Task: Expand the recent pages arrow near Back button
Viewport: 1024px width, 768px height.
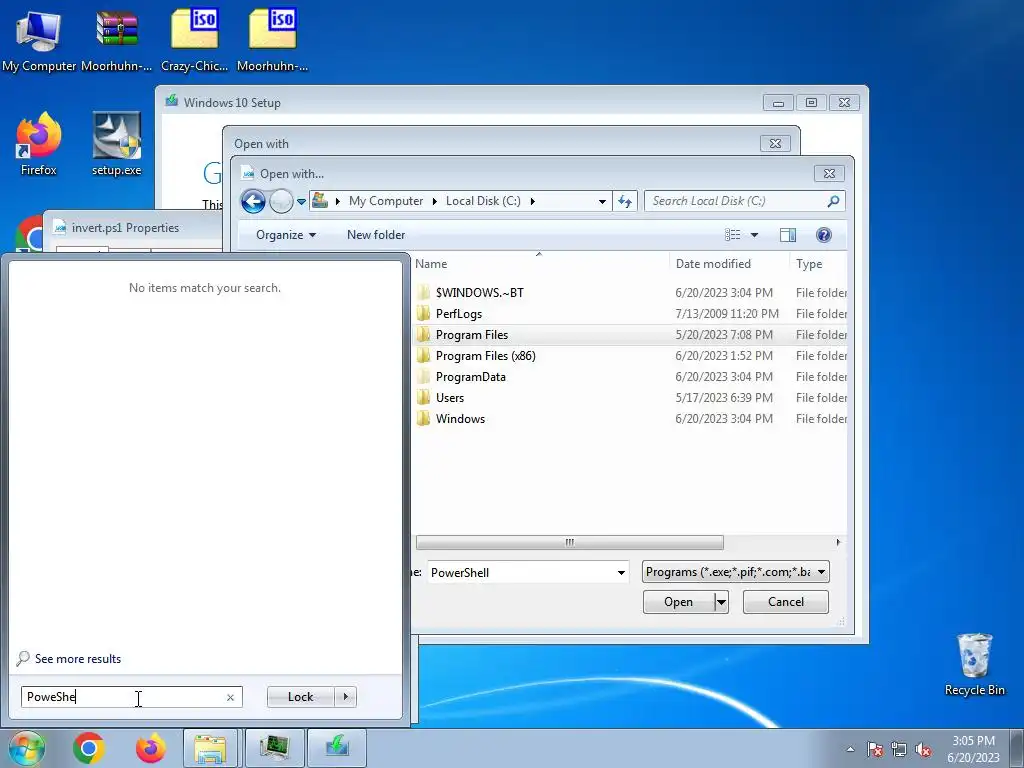Action: (x=301, y=202)
